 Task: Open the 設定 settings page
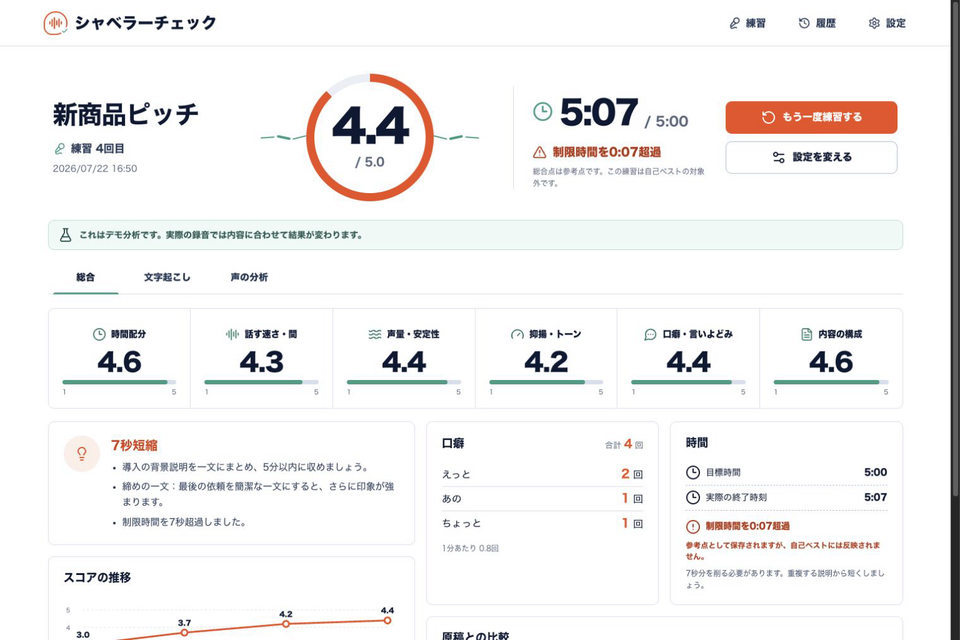[887, 23]
